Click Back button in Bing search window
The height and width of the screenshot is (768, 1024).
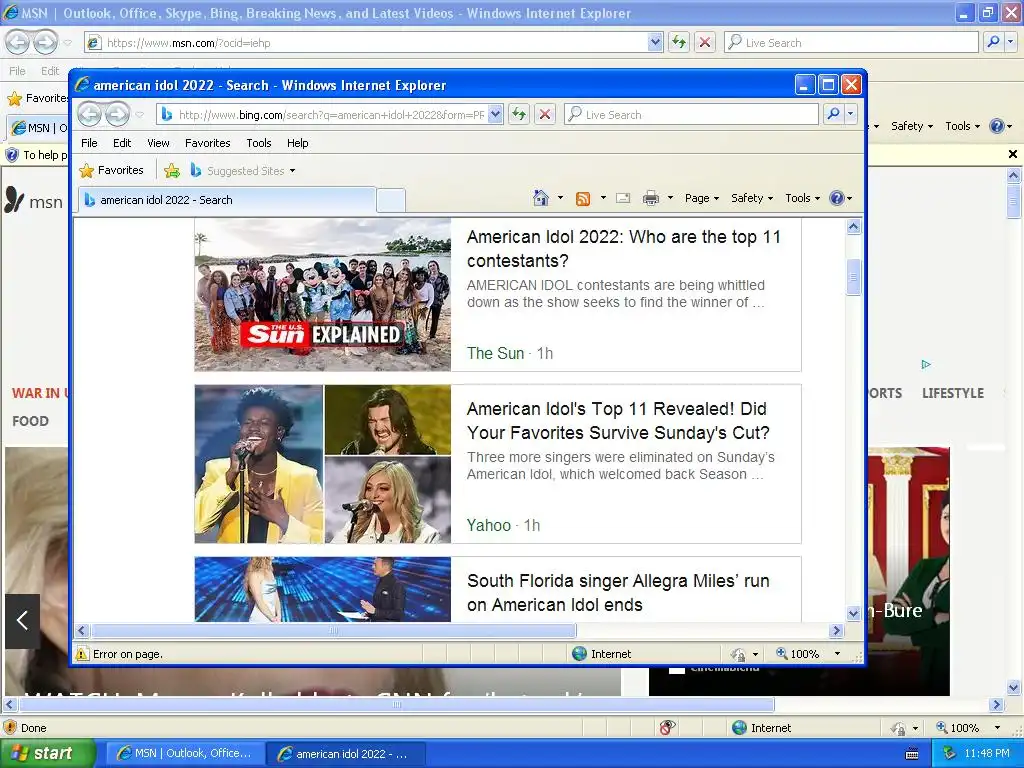click(89, 114)
